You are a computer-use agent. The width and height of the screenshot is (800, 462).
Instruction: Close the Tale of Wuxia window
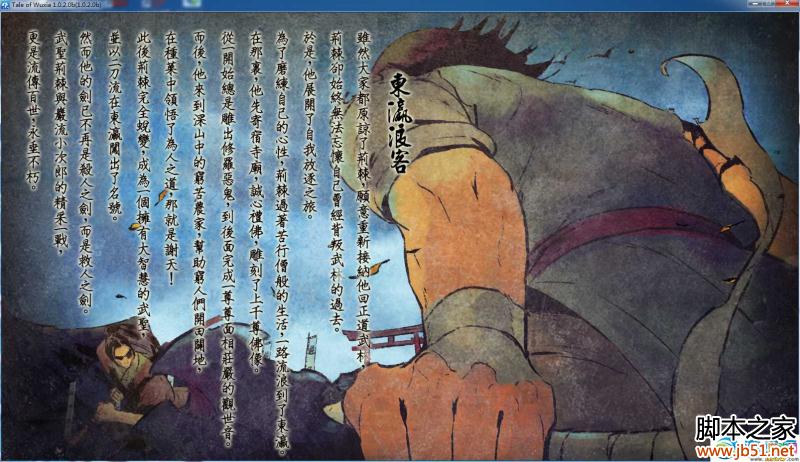(x=788, y=4)
